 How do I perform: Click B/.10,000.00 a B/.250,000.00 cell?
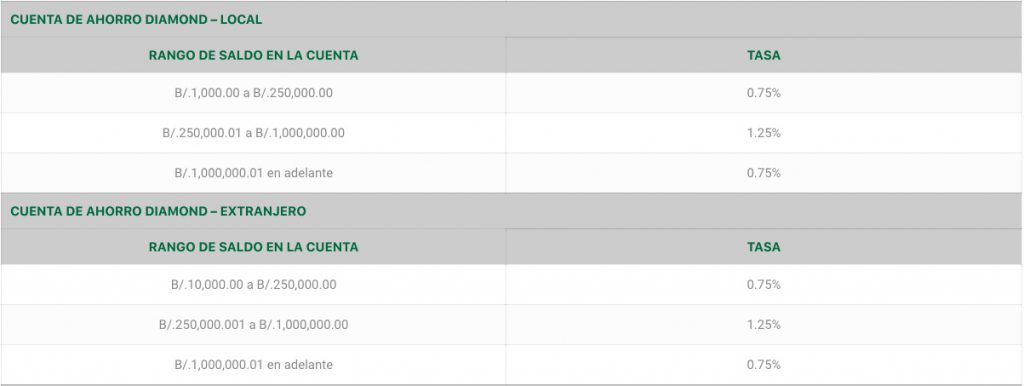[x=253, y=285]
